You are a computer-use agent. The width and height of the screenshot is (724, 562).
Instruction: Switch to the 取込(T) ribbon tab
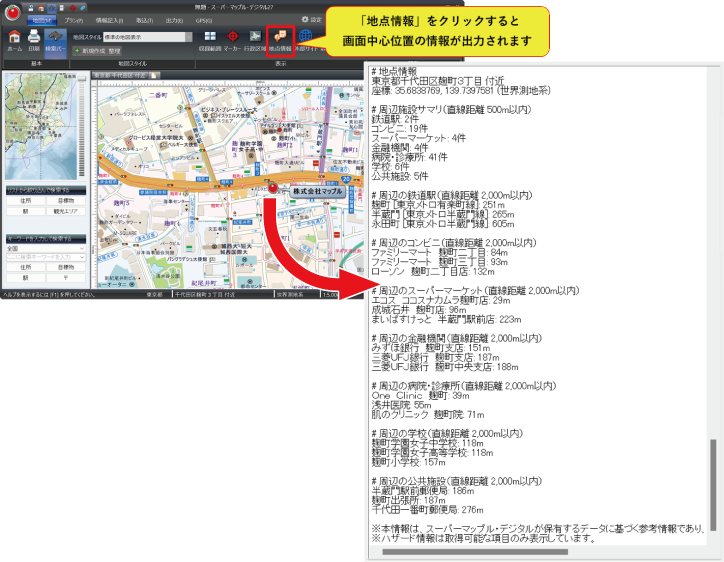pos(144,20)
